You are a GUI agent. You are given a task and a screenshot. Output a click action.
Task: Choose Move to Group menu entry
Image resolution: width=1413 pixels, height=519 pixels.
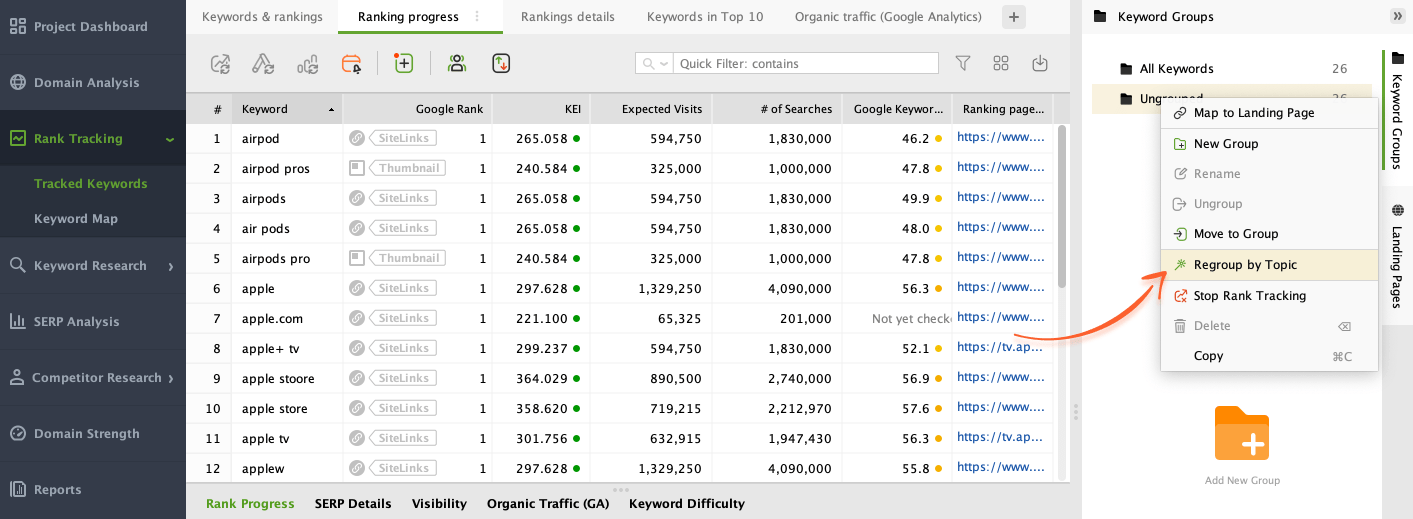(1269, 234)
